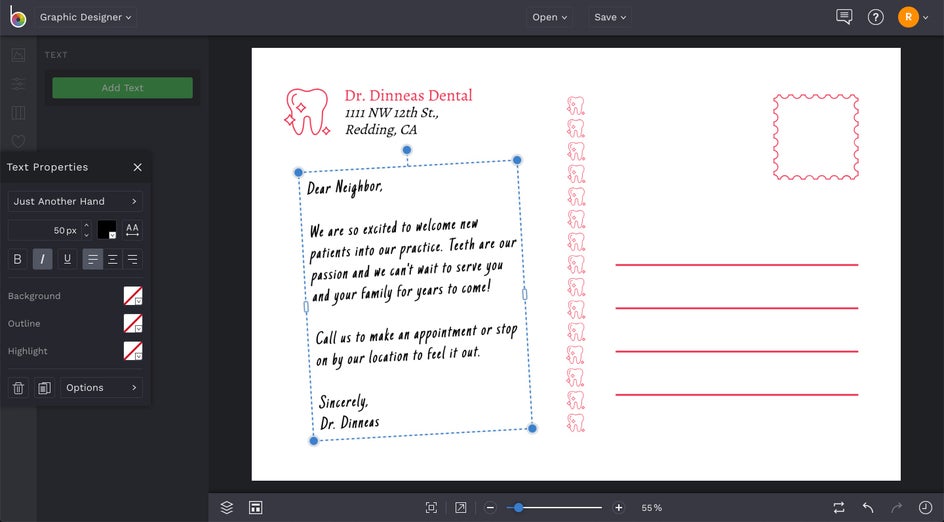944x522 pixels.
Task: Open the Customize sliders sidebar icon
Action: pyautogui.click(x=19, y=84)
